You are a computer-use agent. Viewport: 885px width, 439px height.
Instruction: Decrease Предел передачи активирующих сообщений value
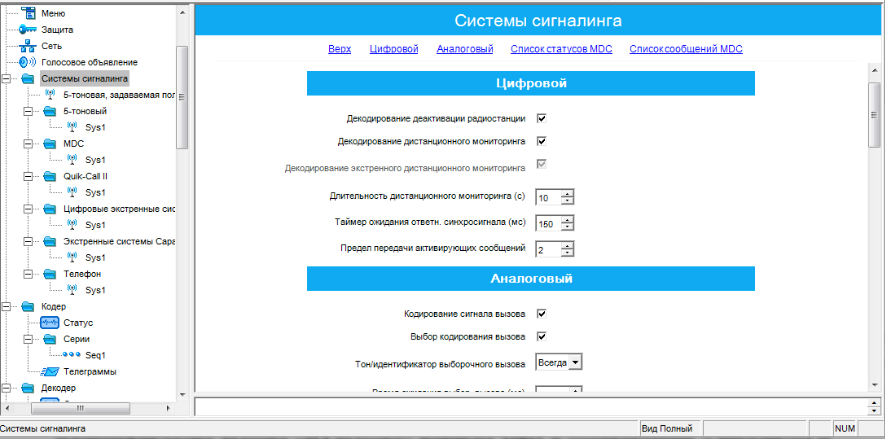(568, 253)
